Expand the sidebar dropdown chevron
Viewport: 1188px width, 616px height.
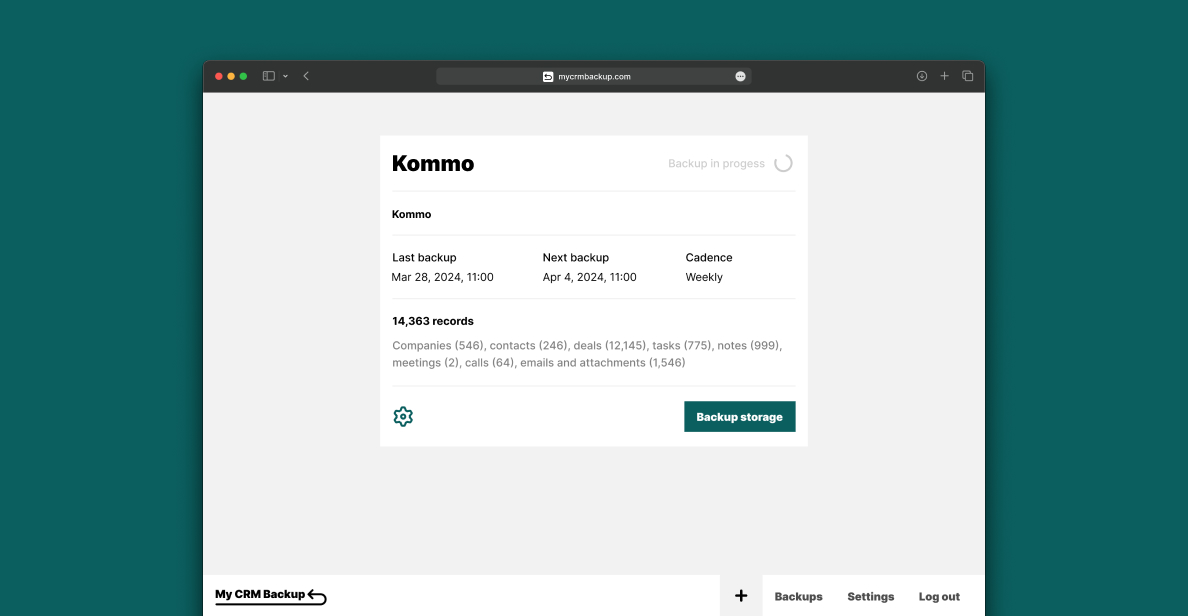pos(285,76)
